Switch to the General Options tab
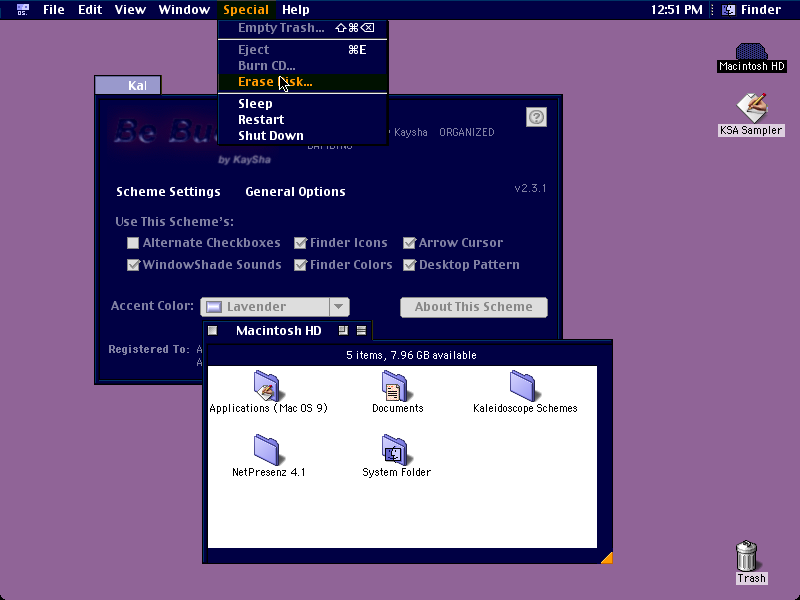 (x=295, y=192)
